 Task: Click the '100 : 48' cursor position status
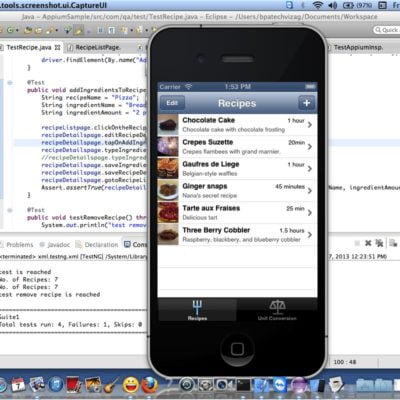click(x=344, y=362)
